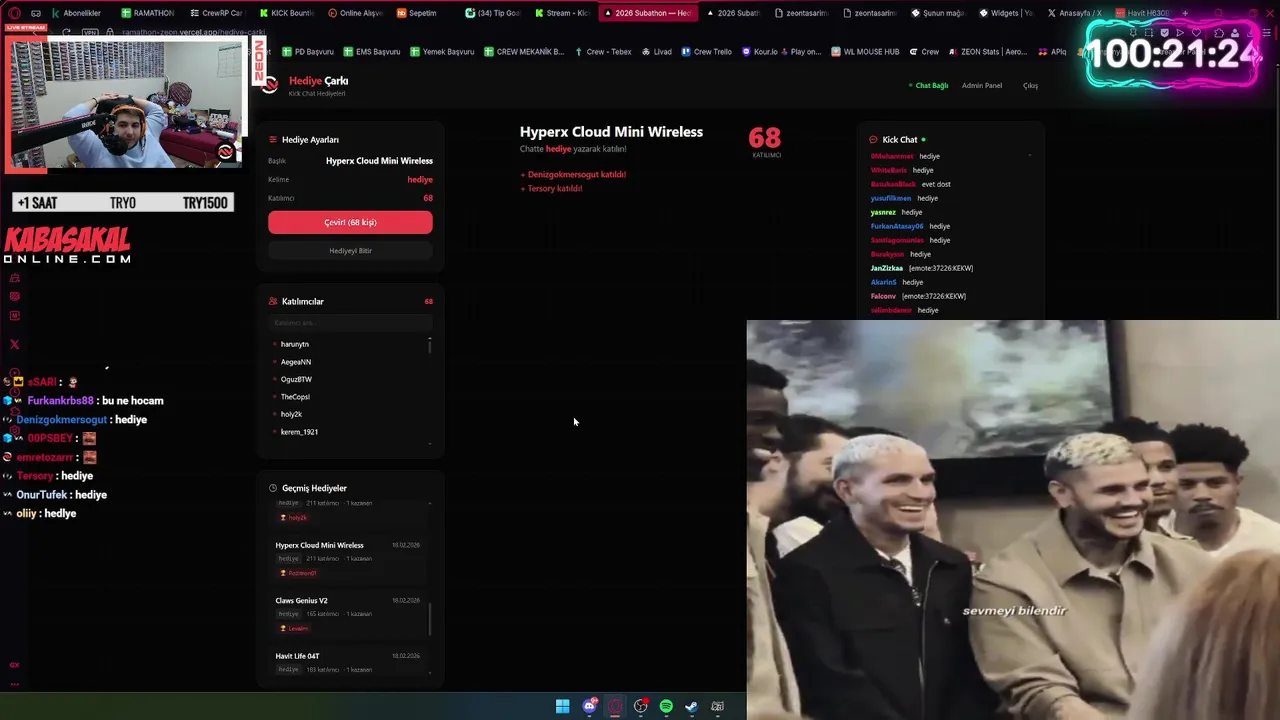Click JanZizkaa in Kick Chat
Screen dimensions: 1280x720
pos(887,268)
